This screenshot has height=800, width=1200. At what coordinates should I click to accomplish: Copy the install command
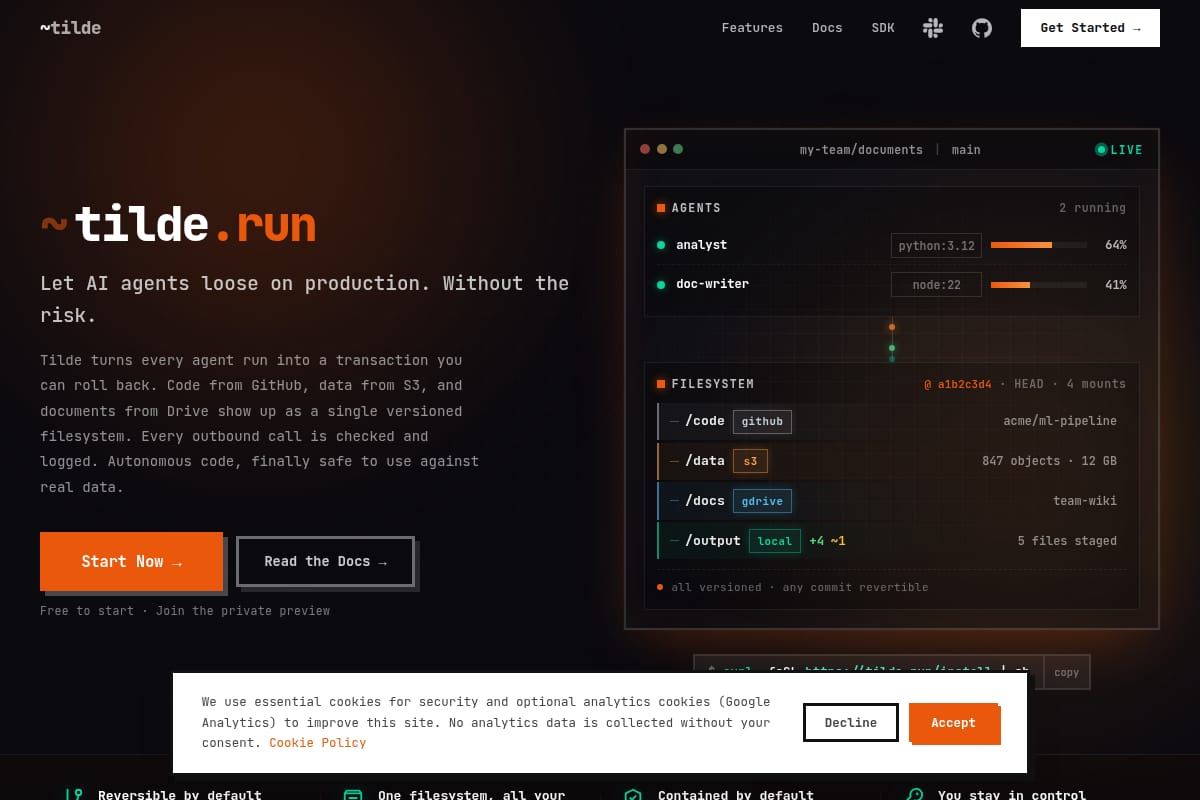(x=1067, y=672)
